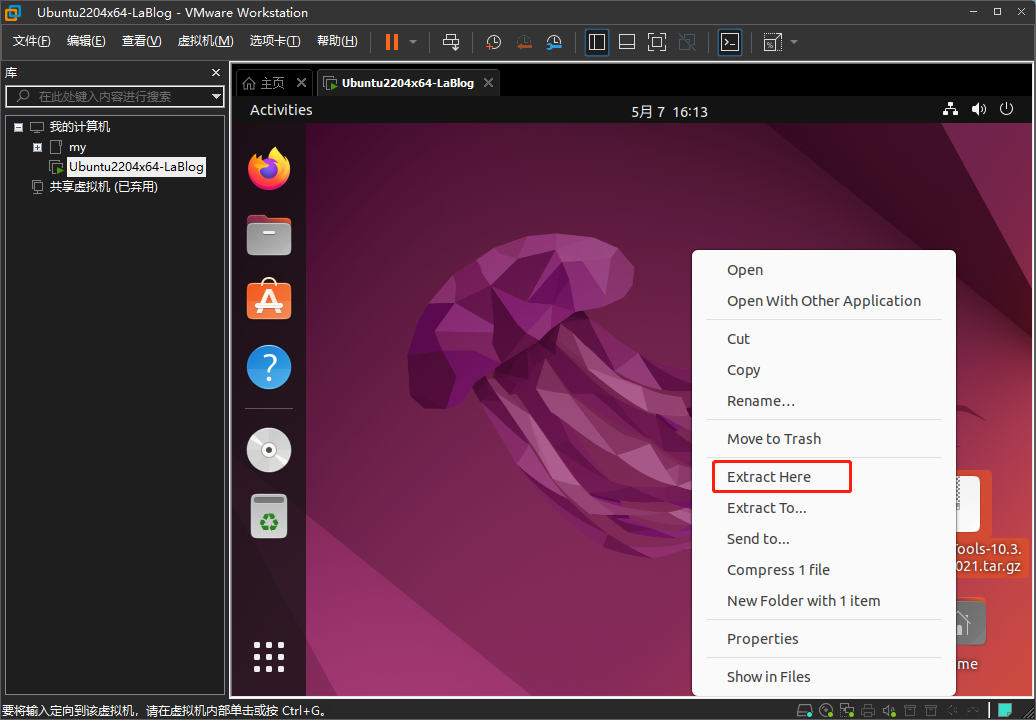The height and width of the screenshot is (720, 1036).
Task: Launch Firefox from the Ubuntu dock
Action: point(269,169)
